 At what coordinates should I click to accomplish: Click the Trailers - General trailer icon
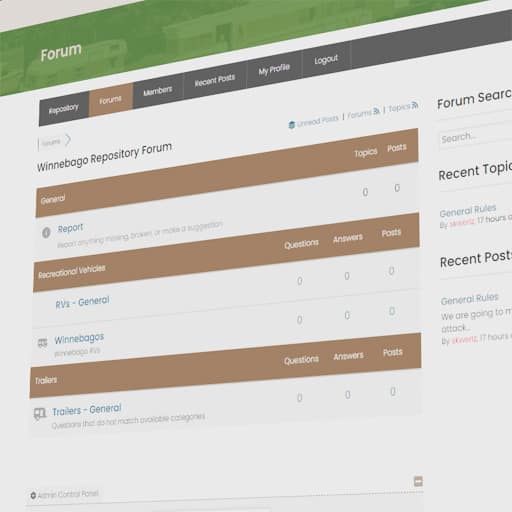(40, 414)
